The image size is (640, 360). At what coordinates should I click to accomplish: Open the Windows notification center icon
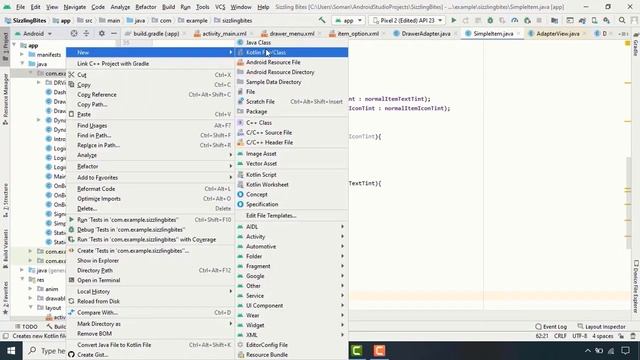626,351
